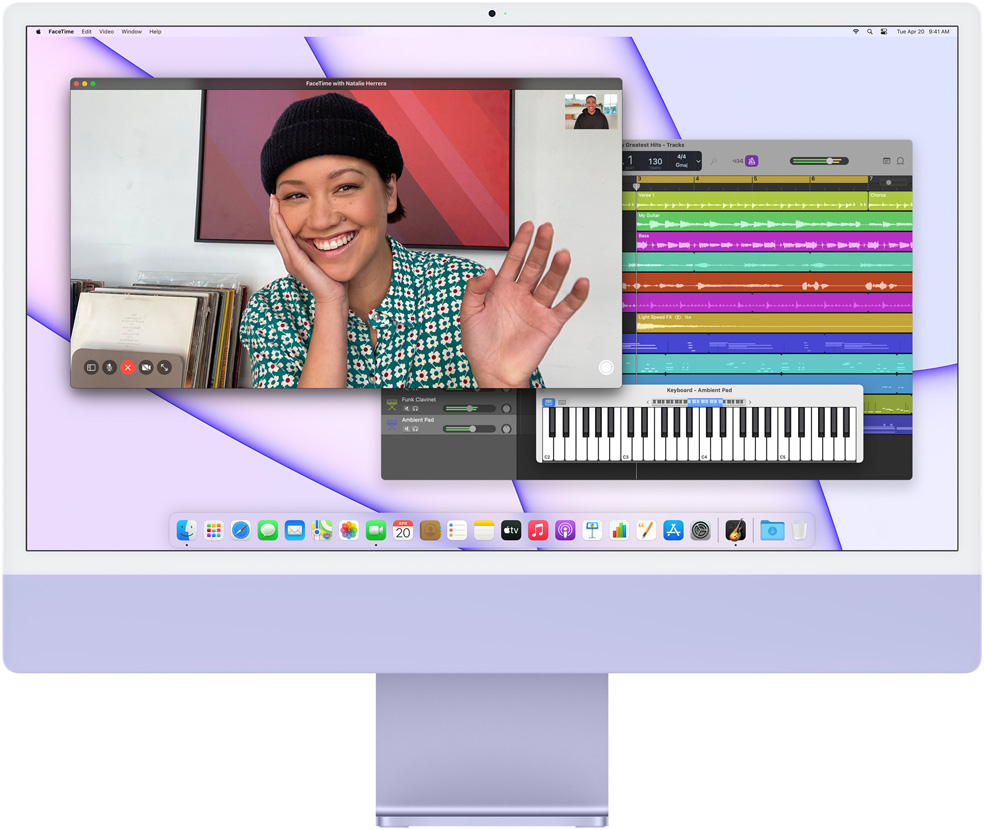This screenshot has height=830, width=984.
Task: Solo the Ambient Pad track with headphone toggle
Action: point(415,428)
